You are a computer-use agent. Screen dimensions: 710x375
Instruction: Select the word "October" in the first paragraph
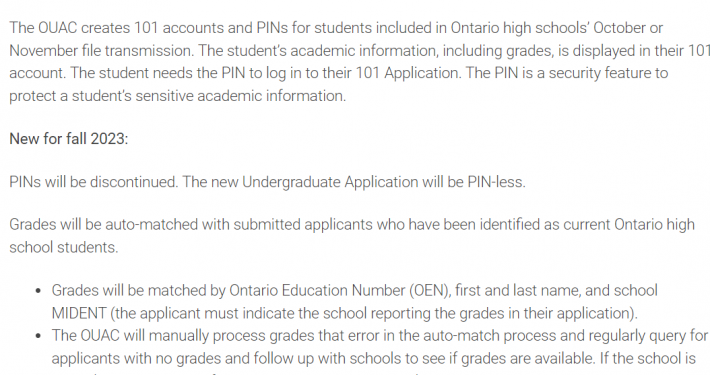(x=619, y=28)
